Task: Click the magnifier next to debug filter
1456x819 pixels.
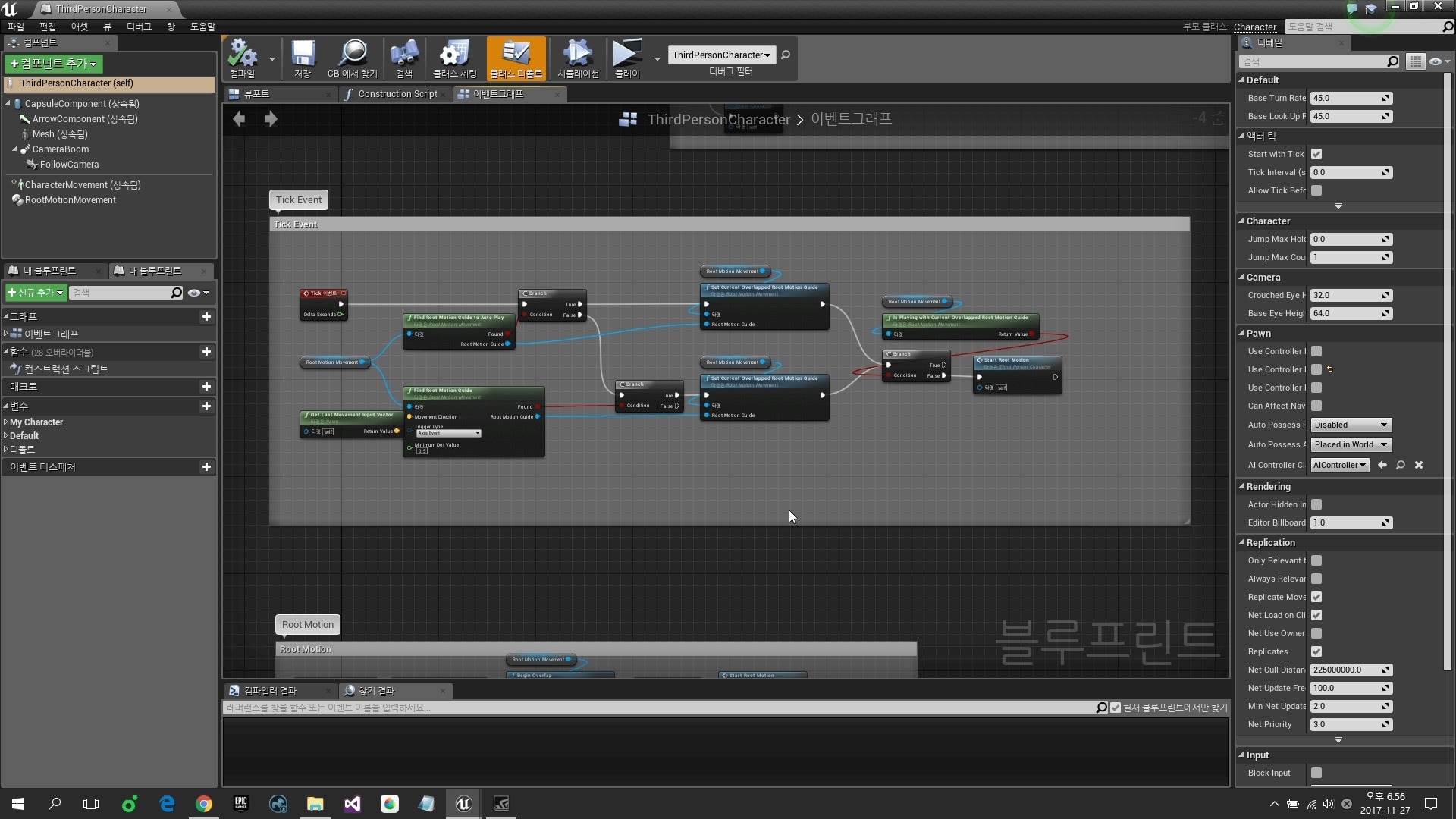Action: click(786, 55)
